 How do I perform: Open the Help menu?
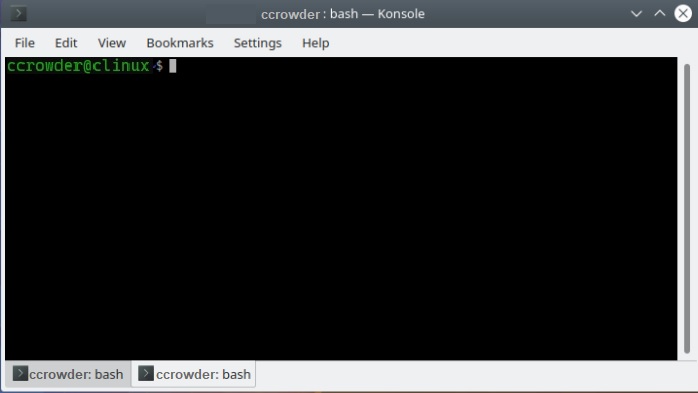[x=316, y=43]
